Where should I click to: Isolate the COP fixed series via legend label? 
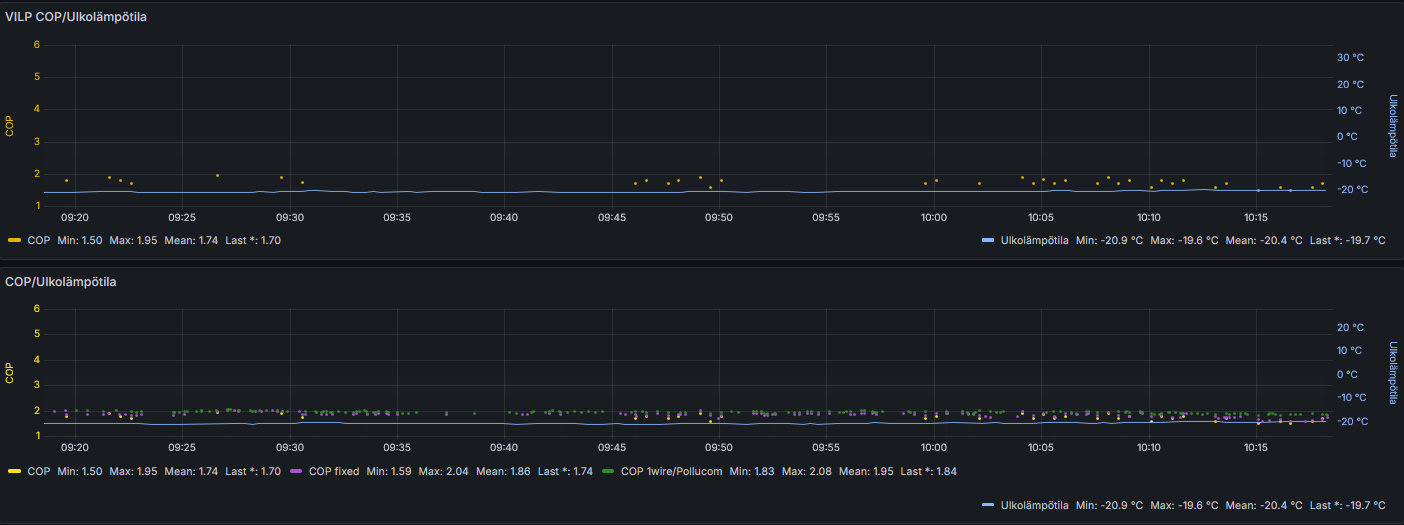333,471
